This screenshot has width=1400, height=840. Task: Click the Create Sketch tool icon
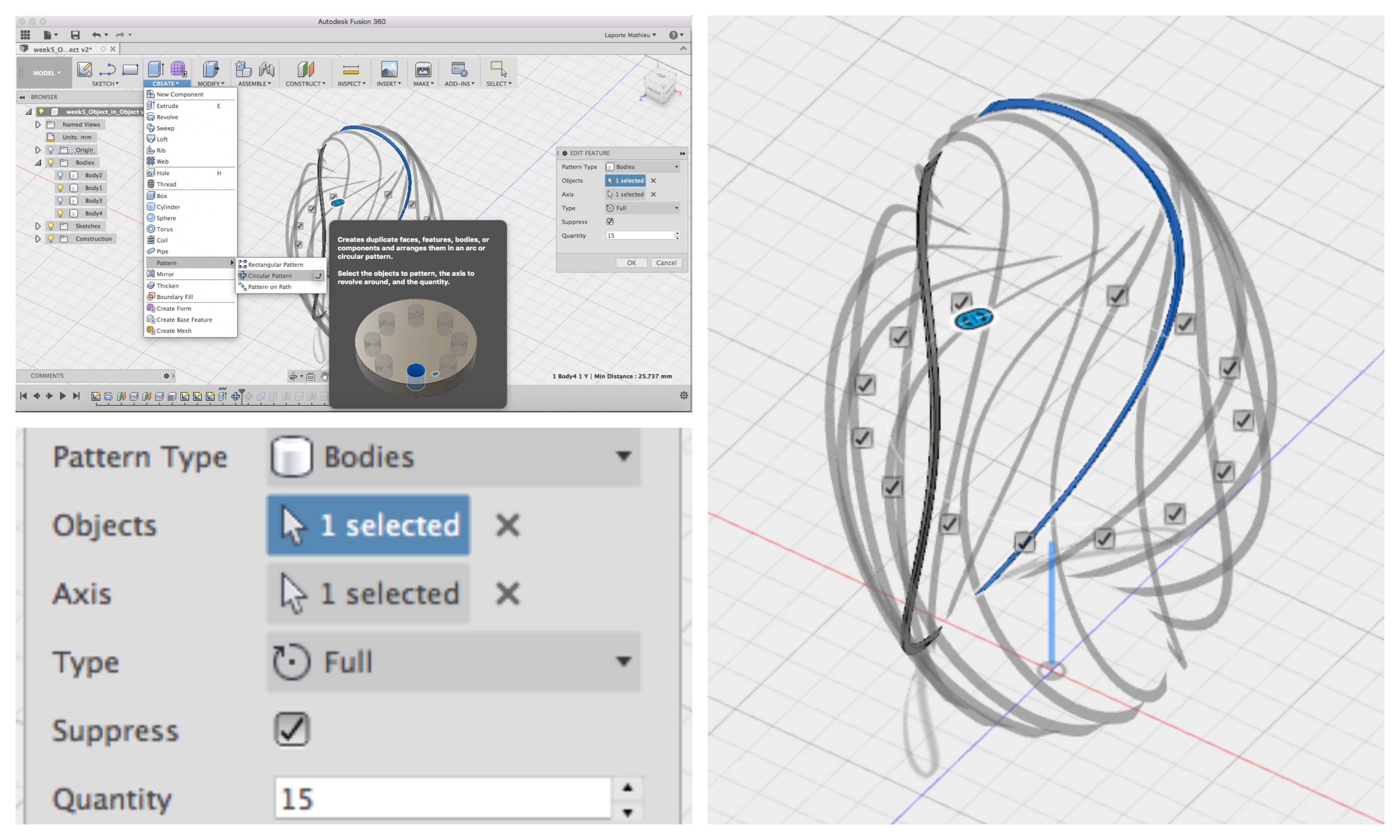(x=84, y=70)
